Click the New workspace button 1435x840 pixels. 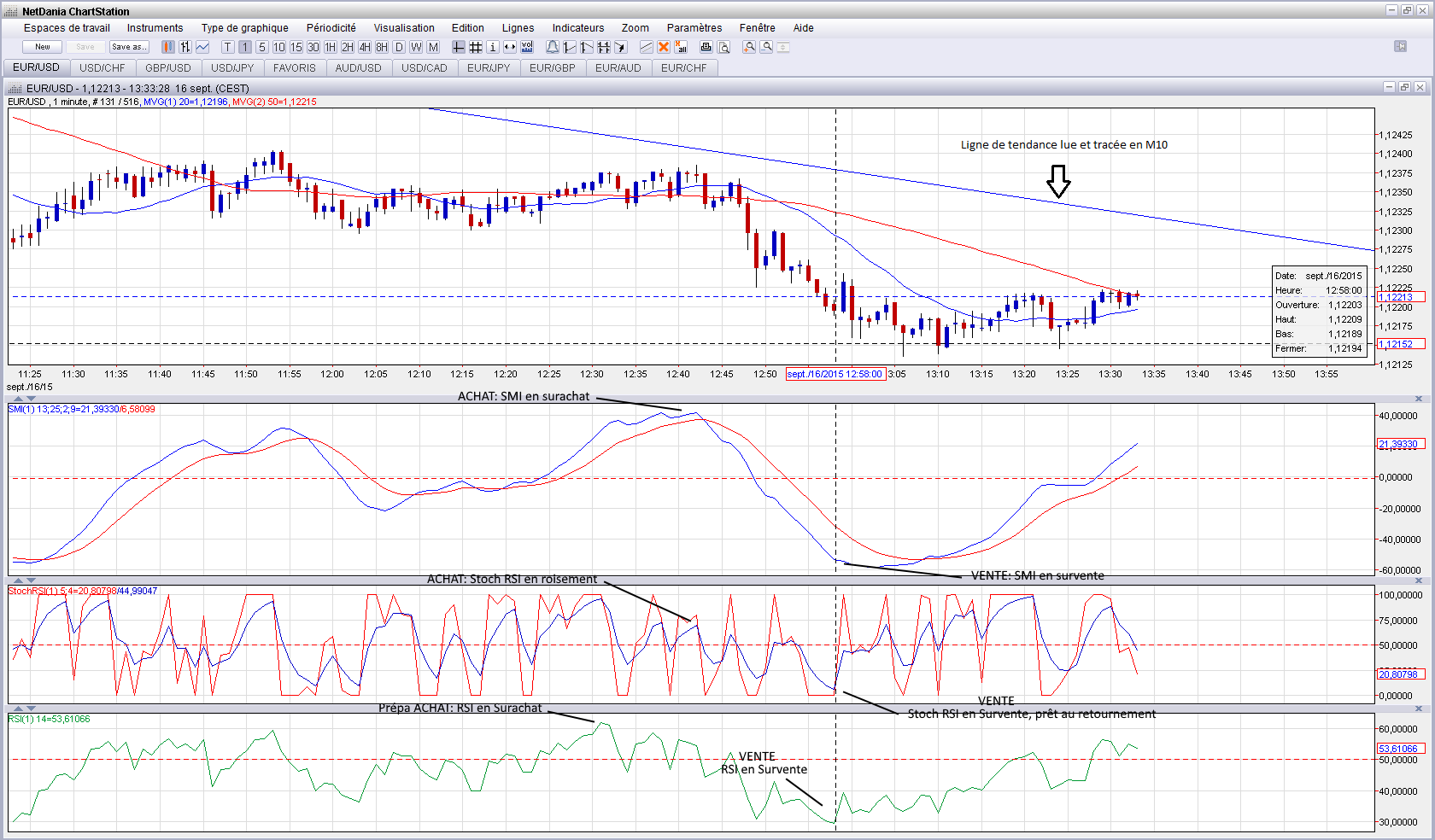click(42, 47)
